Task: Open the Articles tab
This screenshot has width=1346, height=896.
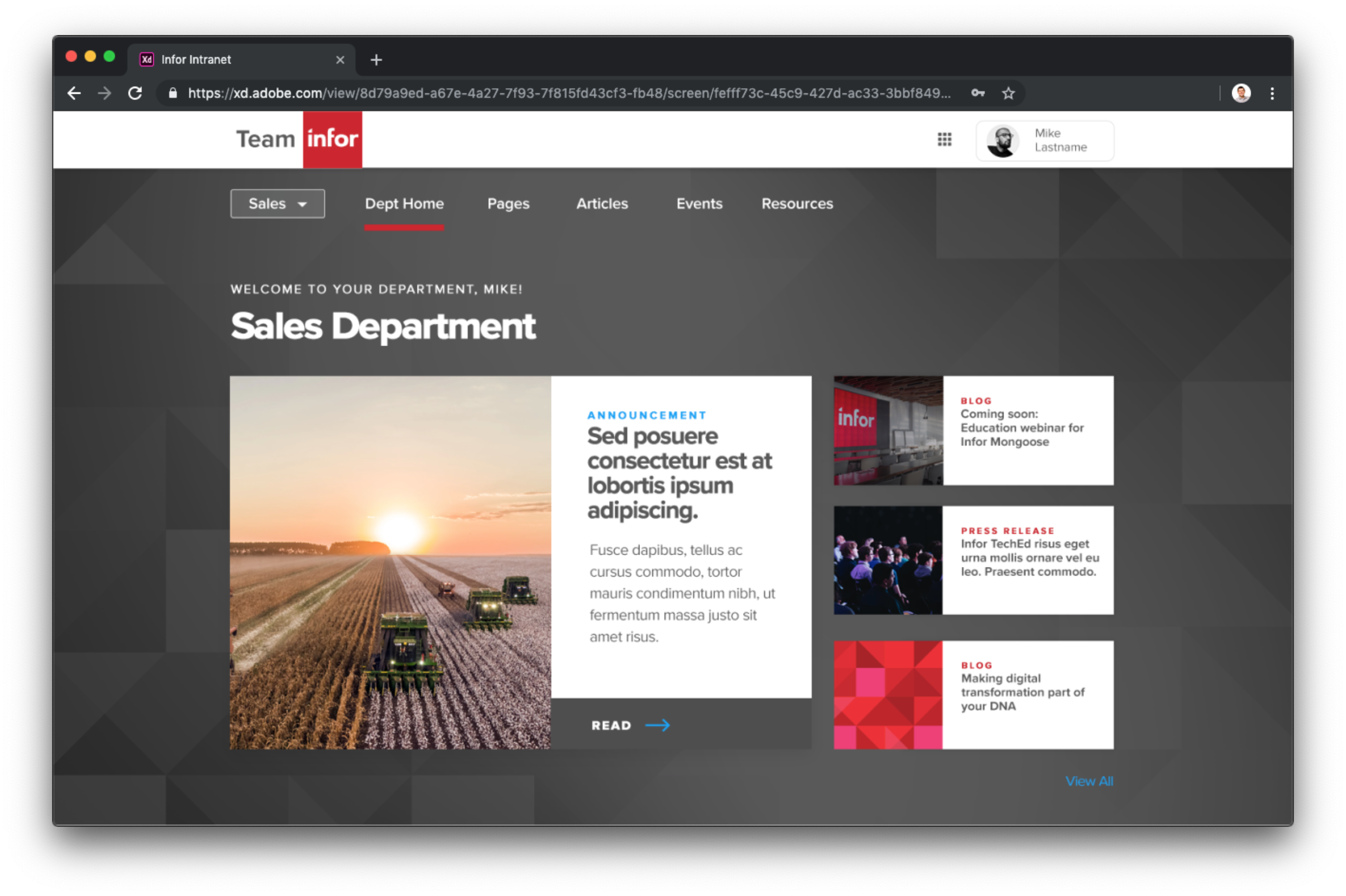Action: (x=602, y=204)
